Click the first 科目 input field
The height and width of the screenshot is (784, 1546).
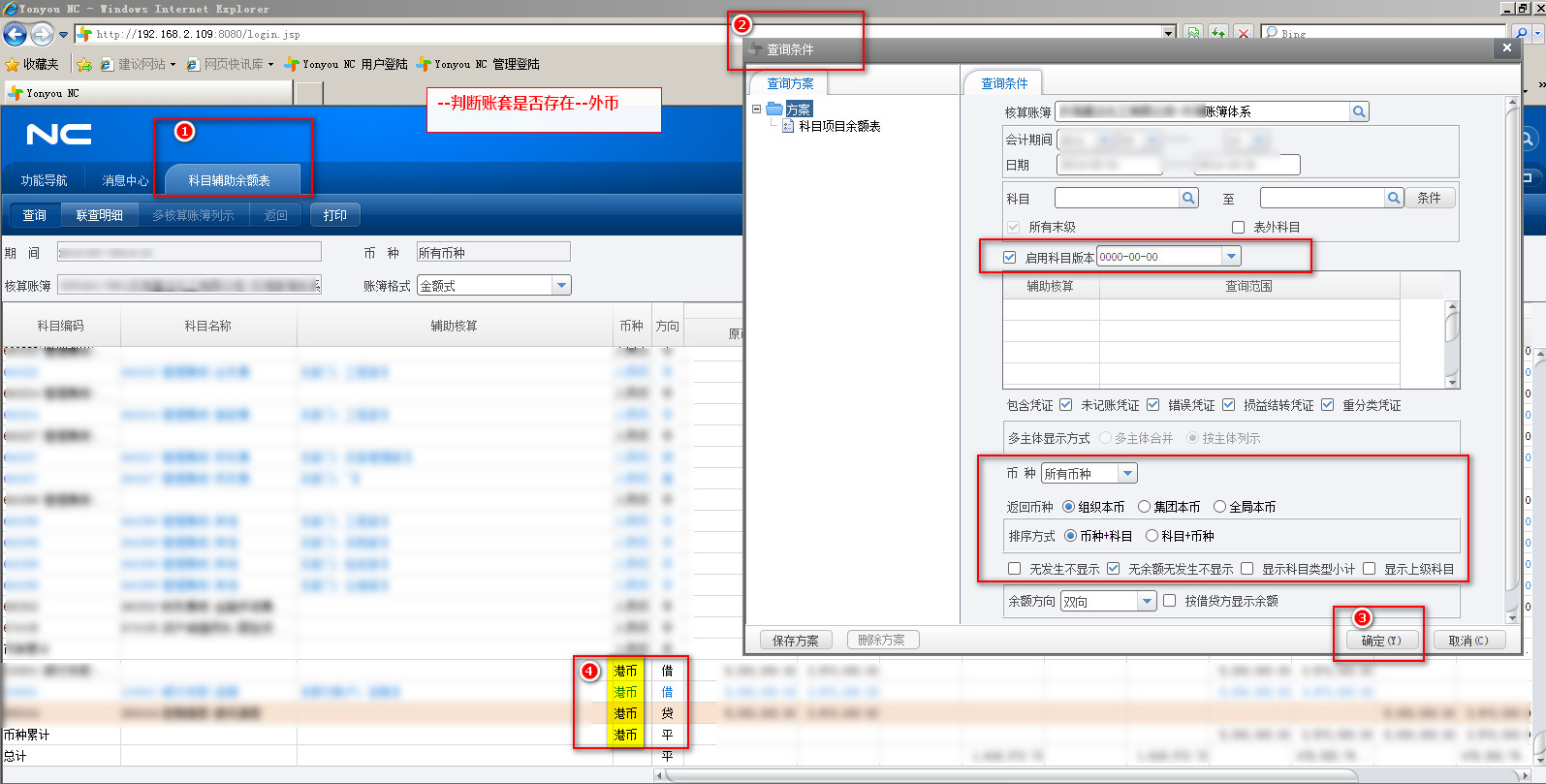click(x=1117, y=198)
